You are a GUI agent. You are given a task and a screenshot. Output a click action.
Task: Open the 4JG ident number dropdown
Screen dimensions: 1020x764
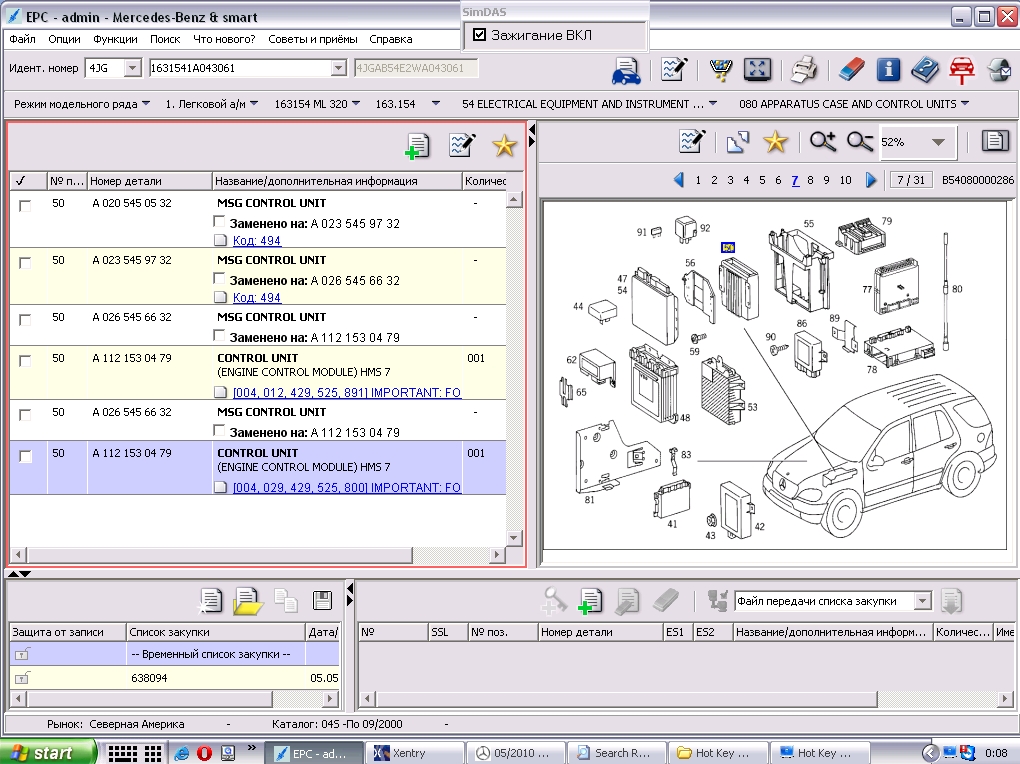pos(133,68)
